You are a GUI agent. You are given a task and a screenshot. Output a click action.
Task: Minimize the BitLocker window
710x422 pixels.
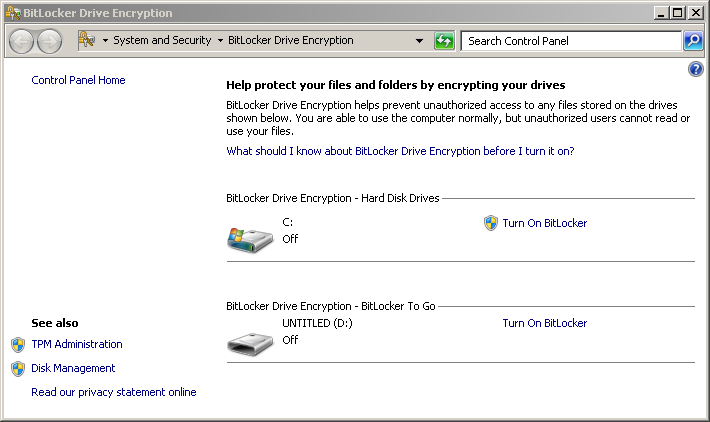pyautogui.click(x=661, y=13)
